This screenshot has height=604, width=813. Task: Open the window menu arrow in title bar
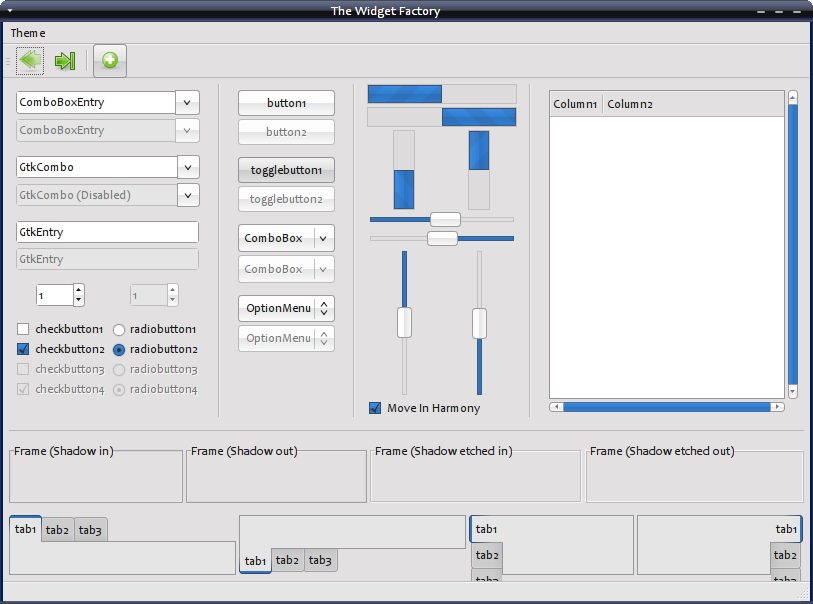tap(9, 10)
